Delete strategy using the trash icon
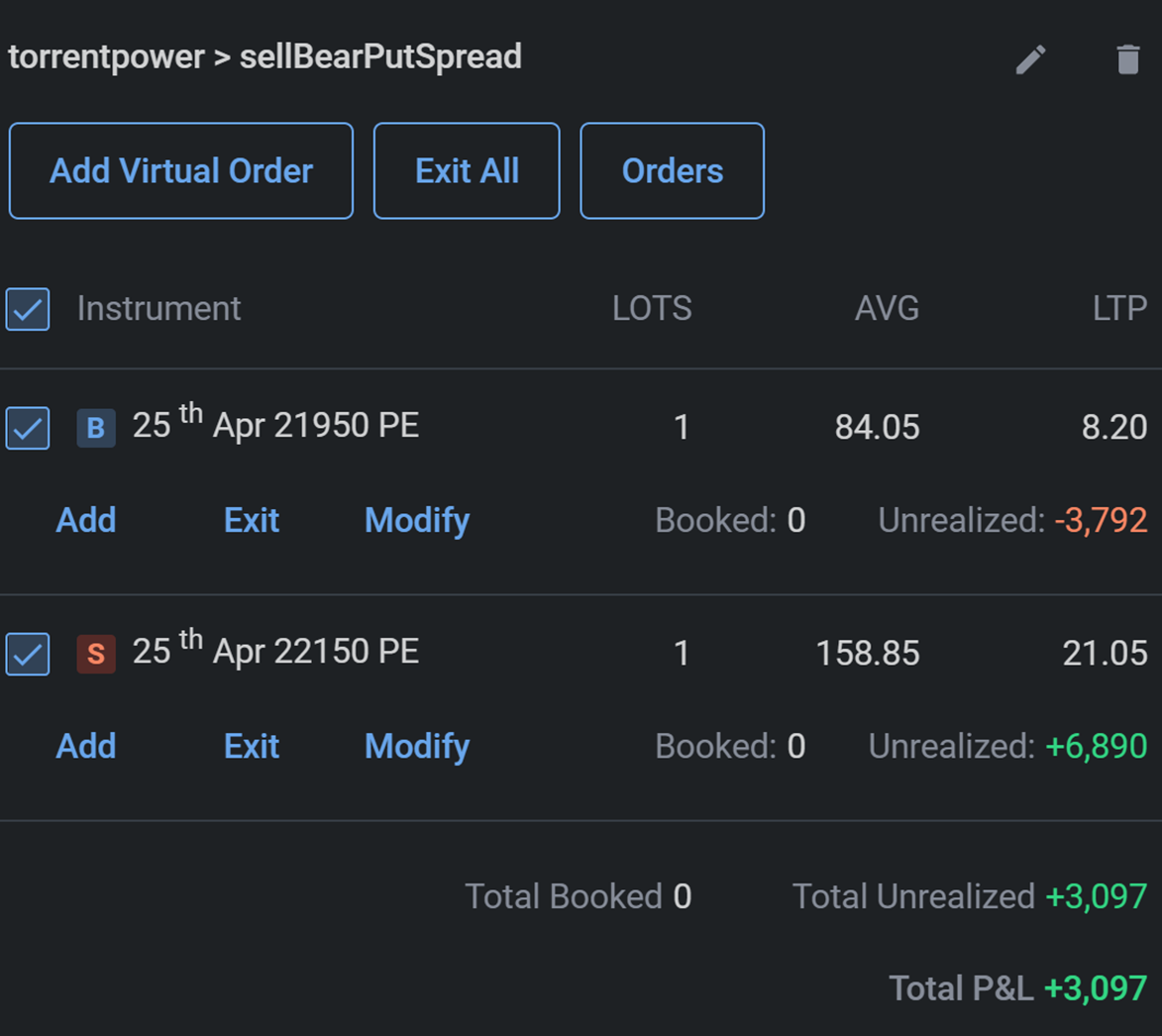The image size is (1162, 1036). click(1127, 60)
